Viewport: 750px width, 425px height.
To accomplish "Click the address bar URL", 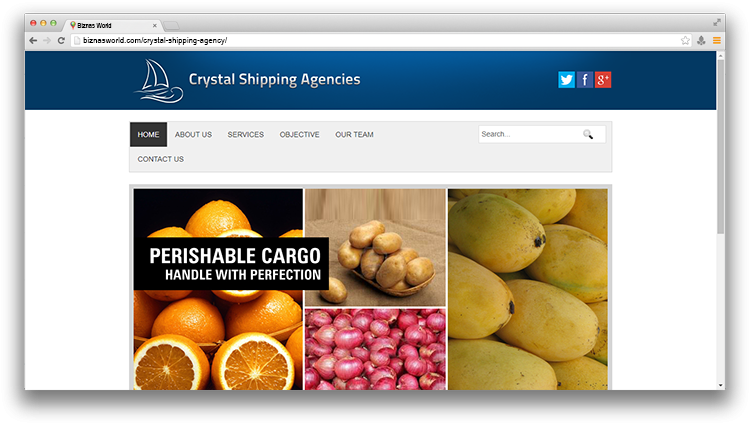I will 155,41.
